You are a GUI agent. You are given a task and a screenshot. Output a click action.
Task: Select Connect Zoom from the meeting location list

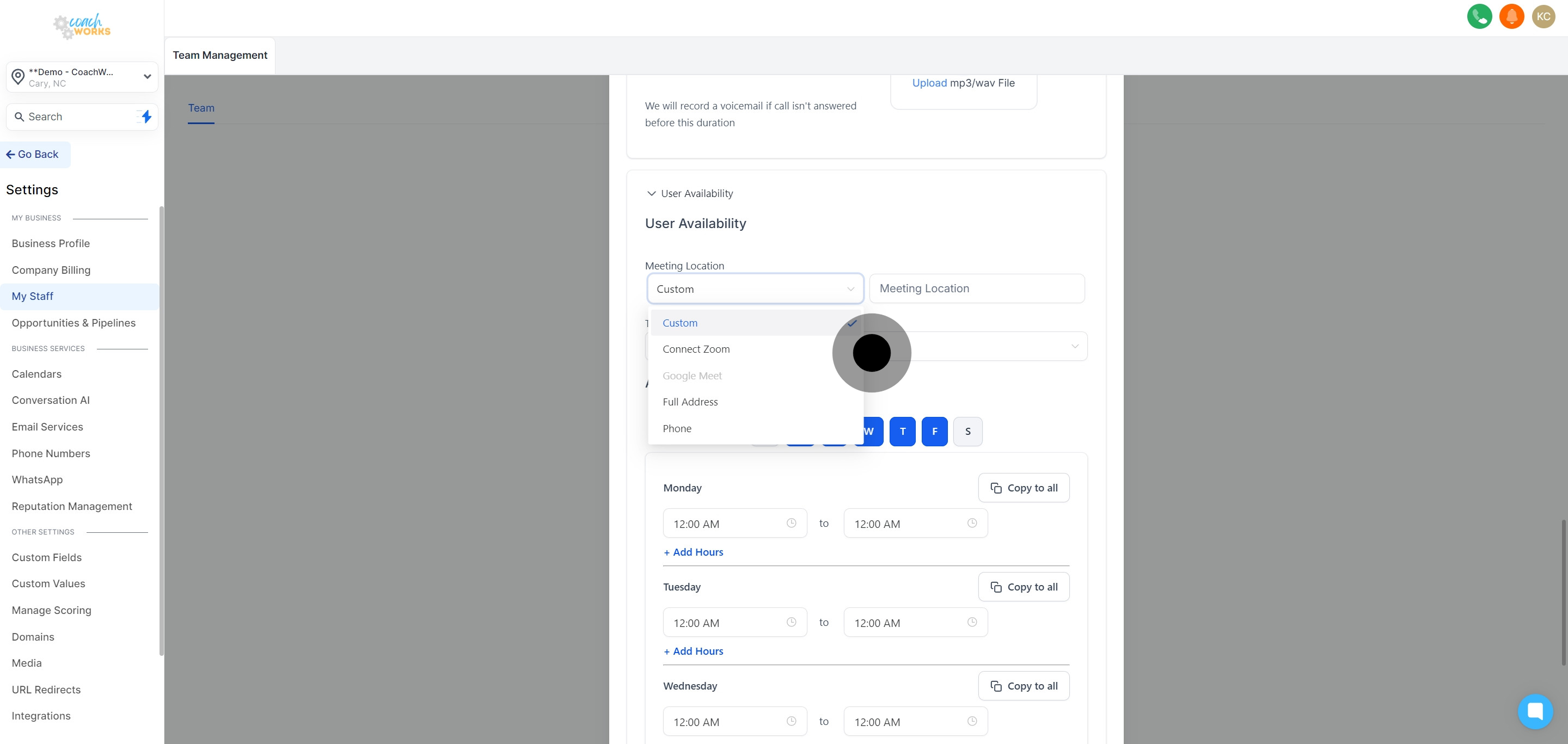coord(696,348)
